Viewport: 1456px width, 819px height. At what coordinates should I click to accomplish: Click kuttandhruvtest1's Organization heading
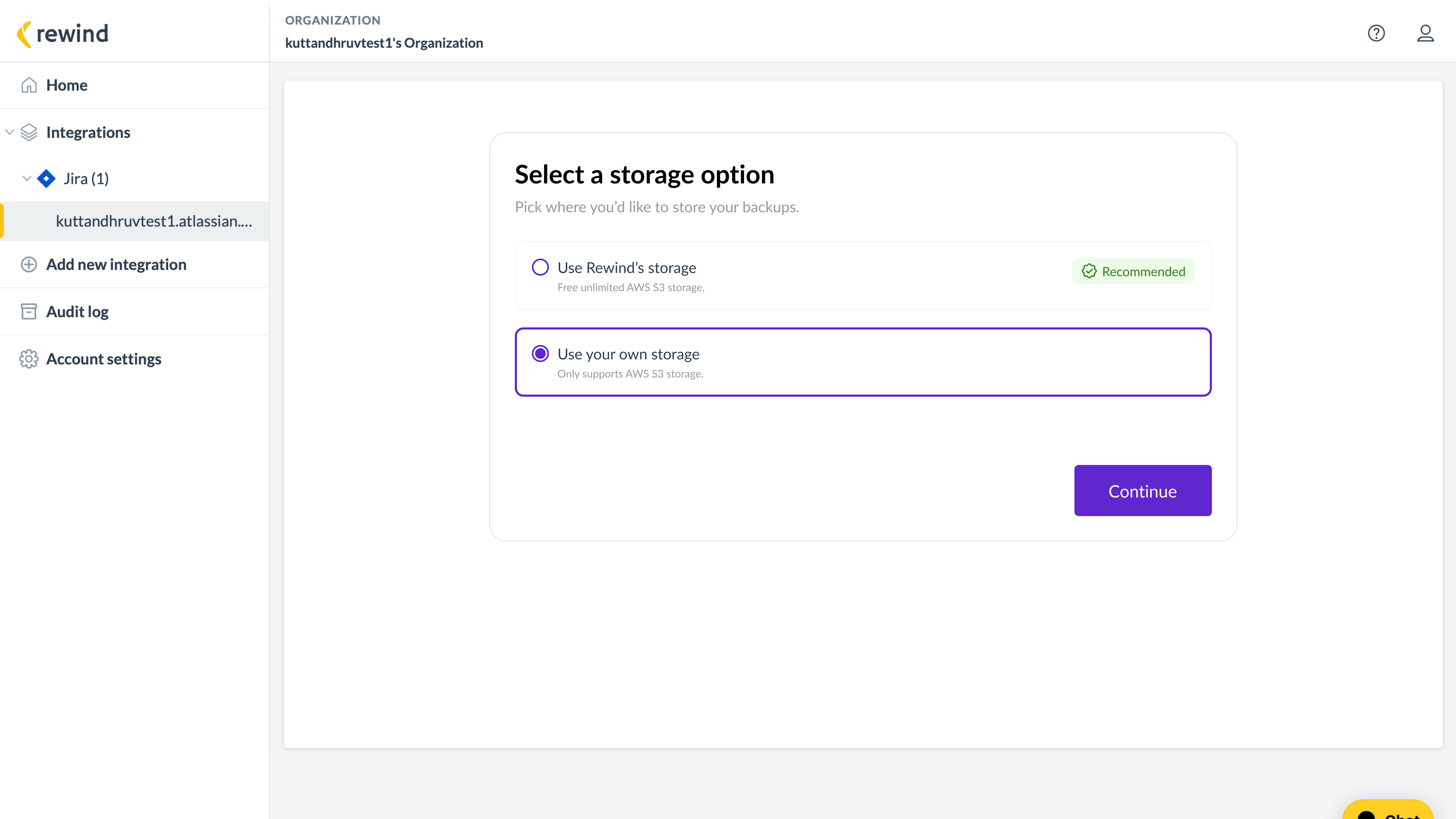pyautogui.click(x=384, y=42)
